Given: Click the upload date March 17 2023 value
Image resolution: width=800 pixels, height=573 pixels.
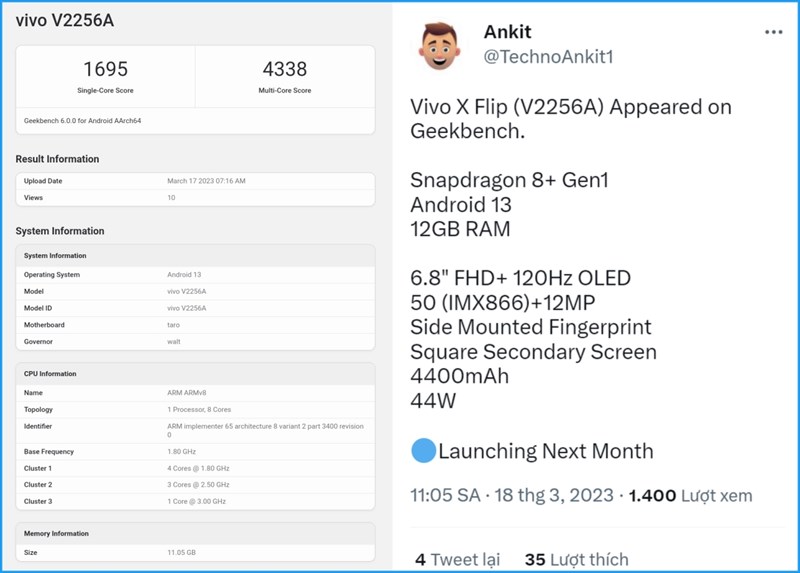Looking at the screenshot, I should coord(206,181).
